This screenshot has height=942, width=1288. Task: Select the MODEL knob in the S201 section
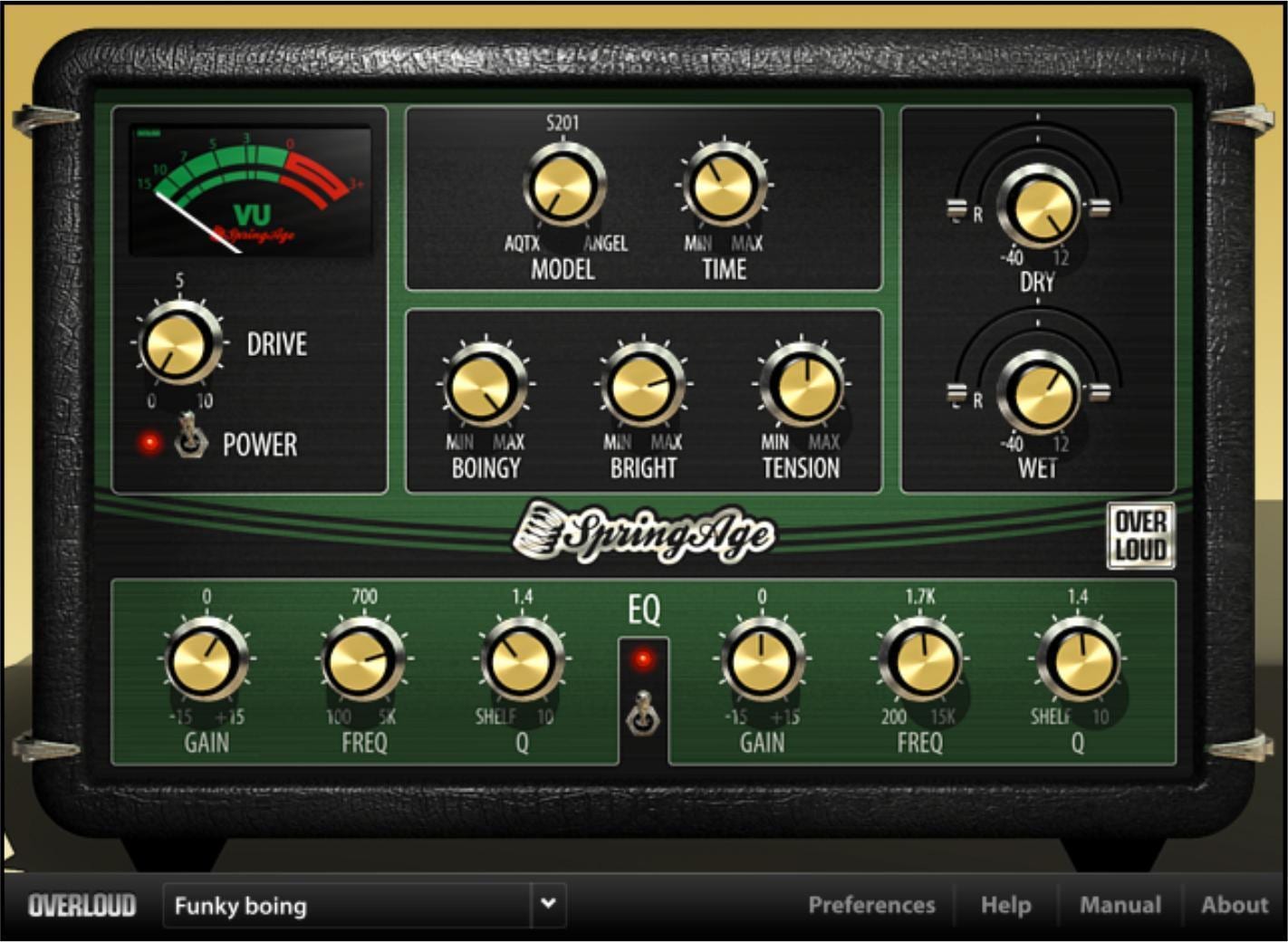click(566, 186)
